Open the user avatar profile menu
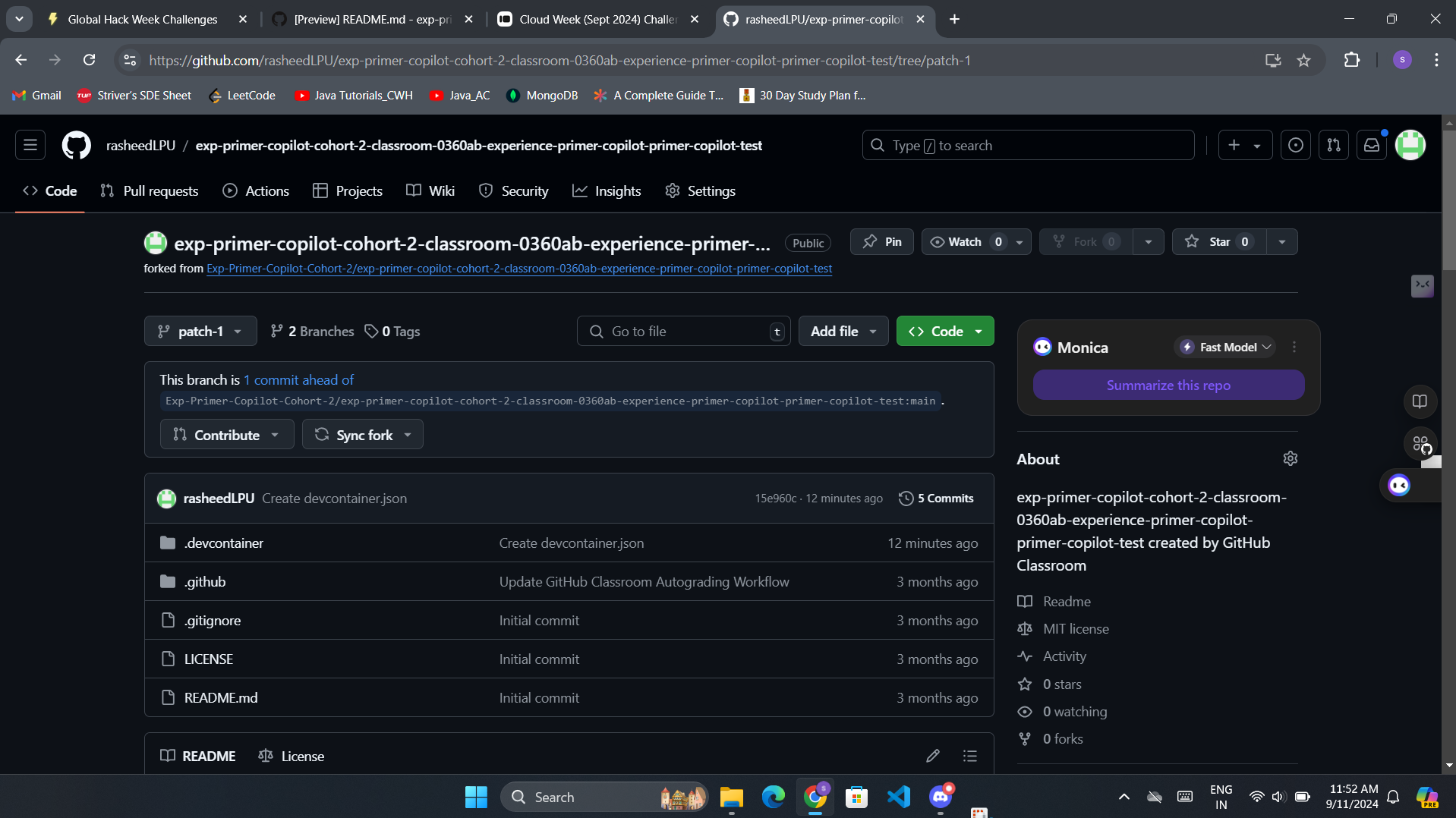This screenshot has height=818, width=1456. [x=1410, y=145]
